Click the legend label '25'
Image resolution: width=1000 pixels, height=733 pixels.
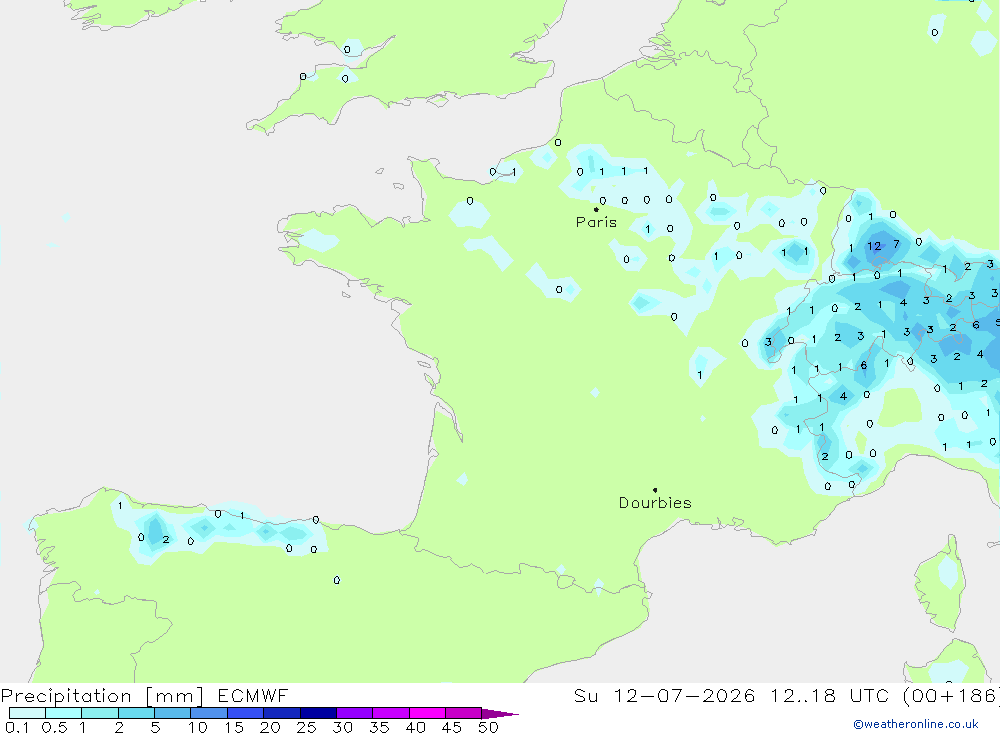point(307,727)
